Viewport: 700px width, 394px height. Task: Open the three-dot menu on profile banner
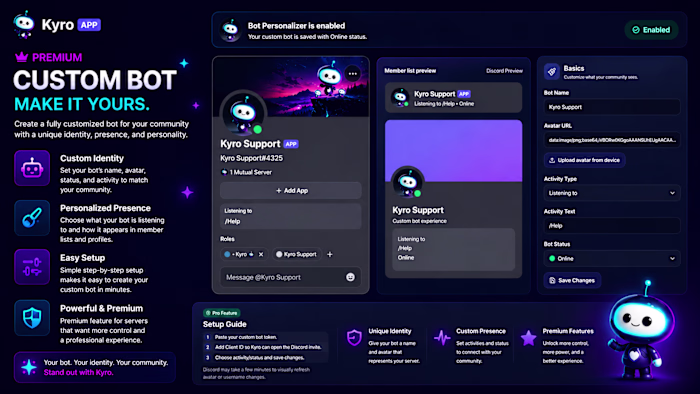(x=353, y=74)
